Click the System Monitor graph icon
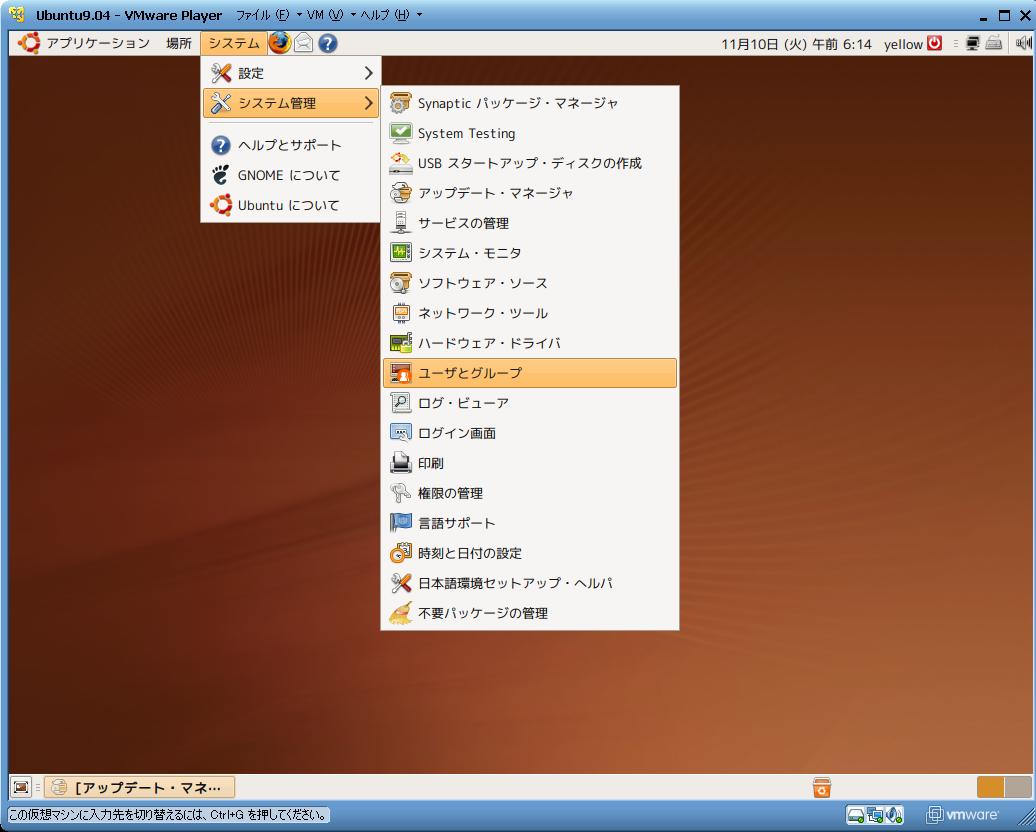The width and height of the screenshot is (1036, 832). (x=400, y=252)
